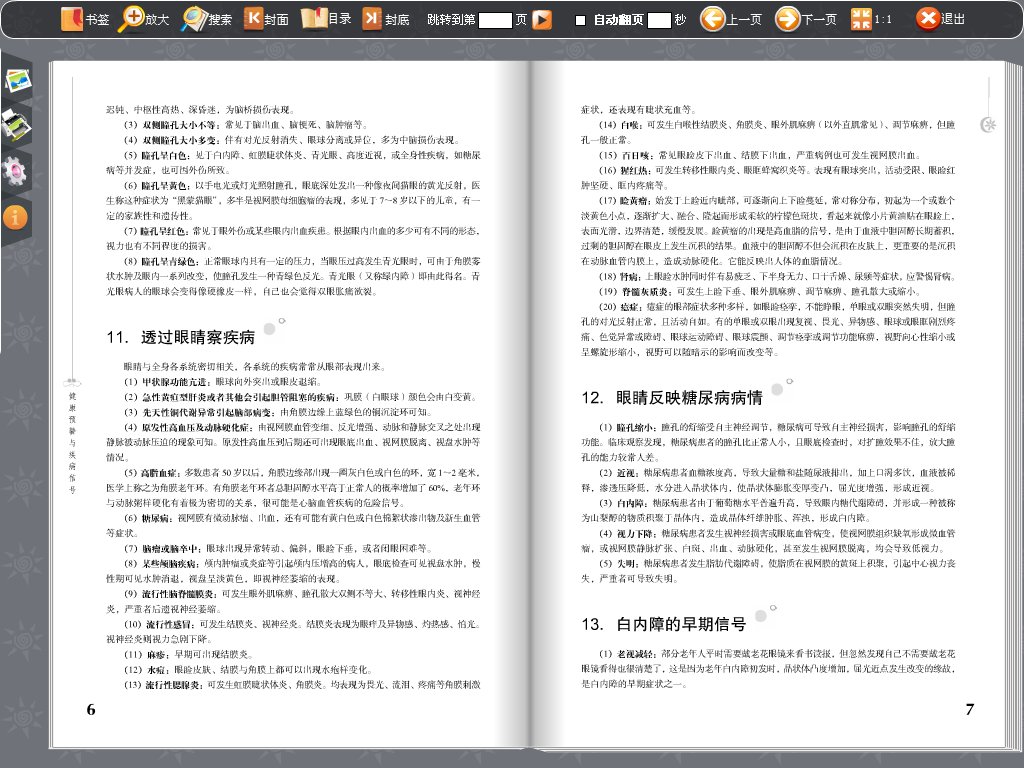This screenshot has height=768, width=1024.
Task: Click page number 6 on the left page
Action: [91, 710]
